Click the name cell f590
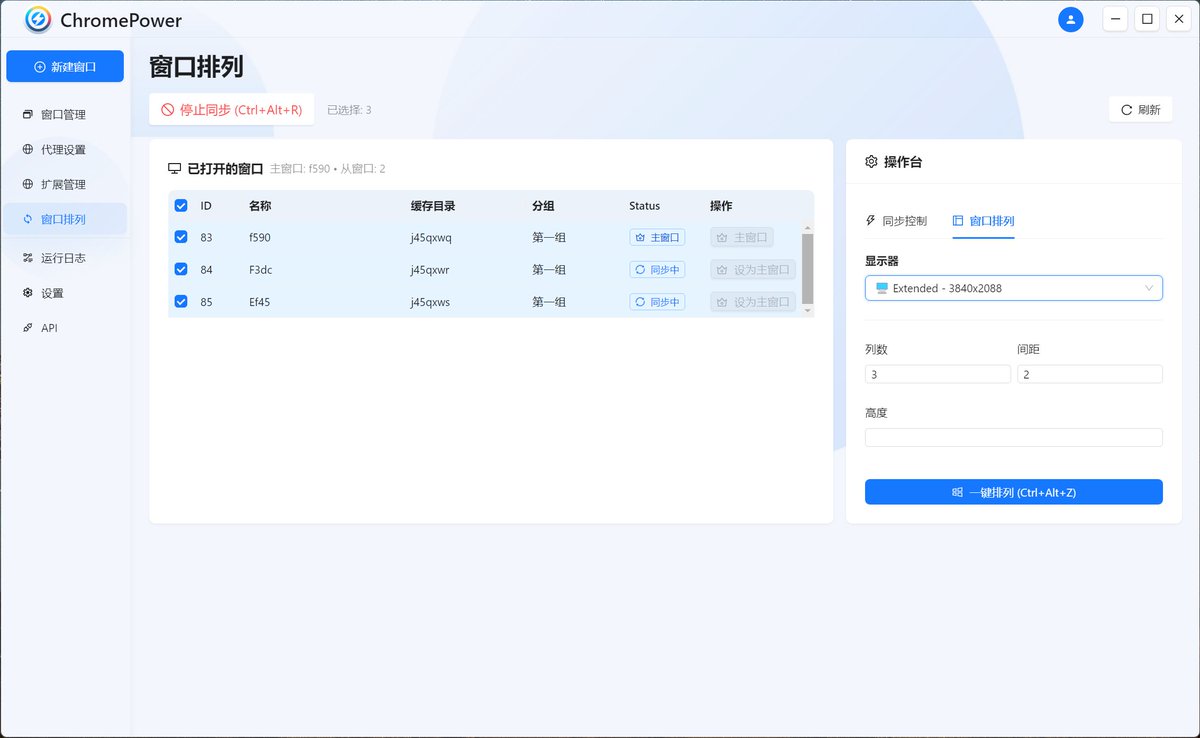This screenshot has height=738, width=1200. click(x=260, y=238)
